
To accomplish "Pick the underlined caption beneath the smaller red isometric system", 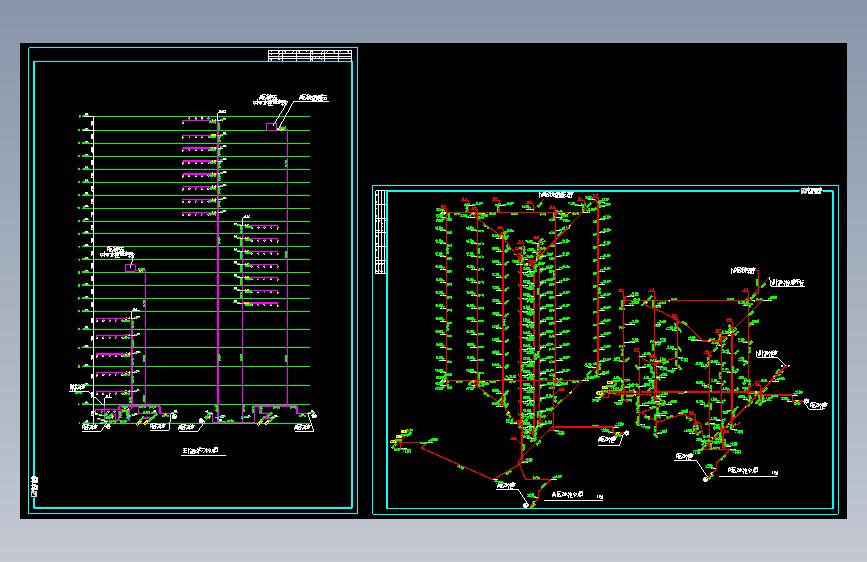I will (x=748, y=471).
